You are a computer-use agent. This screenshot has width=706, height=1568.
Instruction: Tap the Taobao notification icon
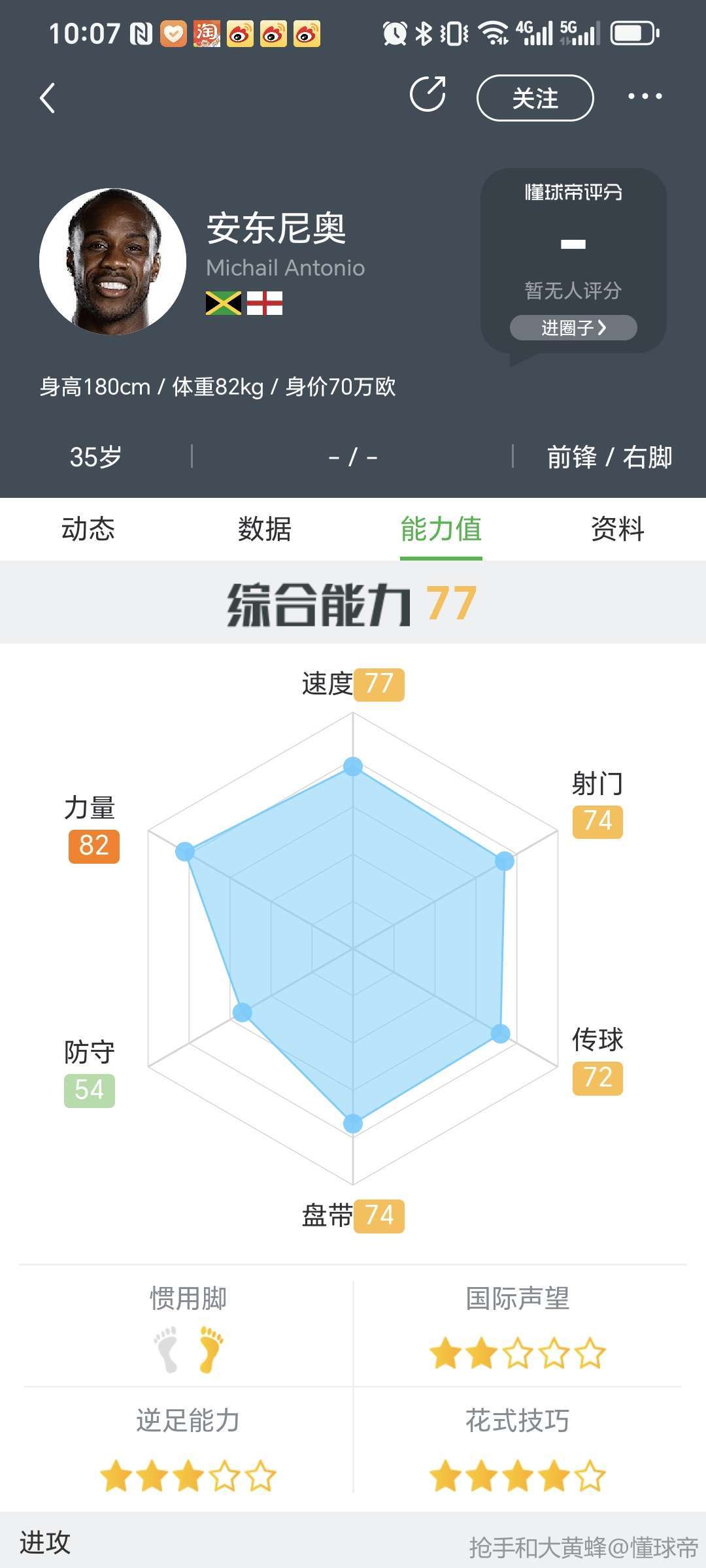coord(207,34)
